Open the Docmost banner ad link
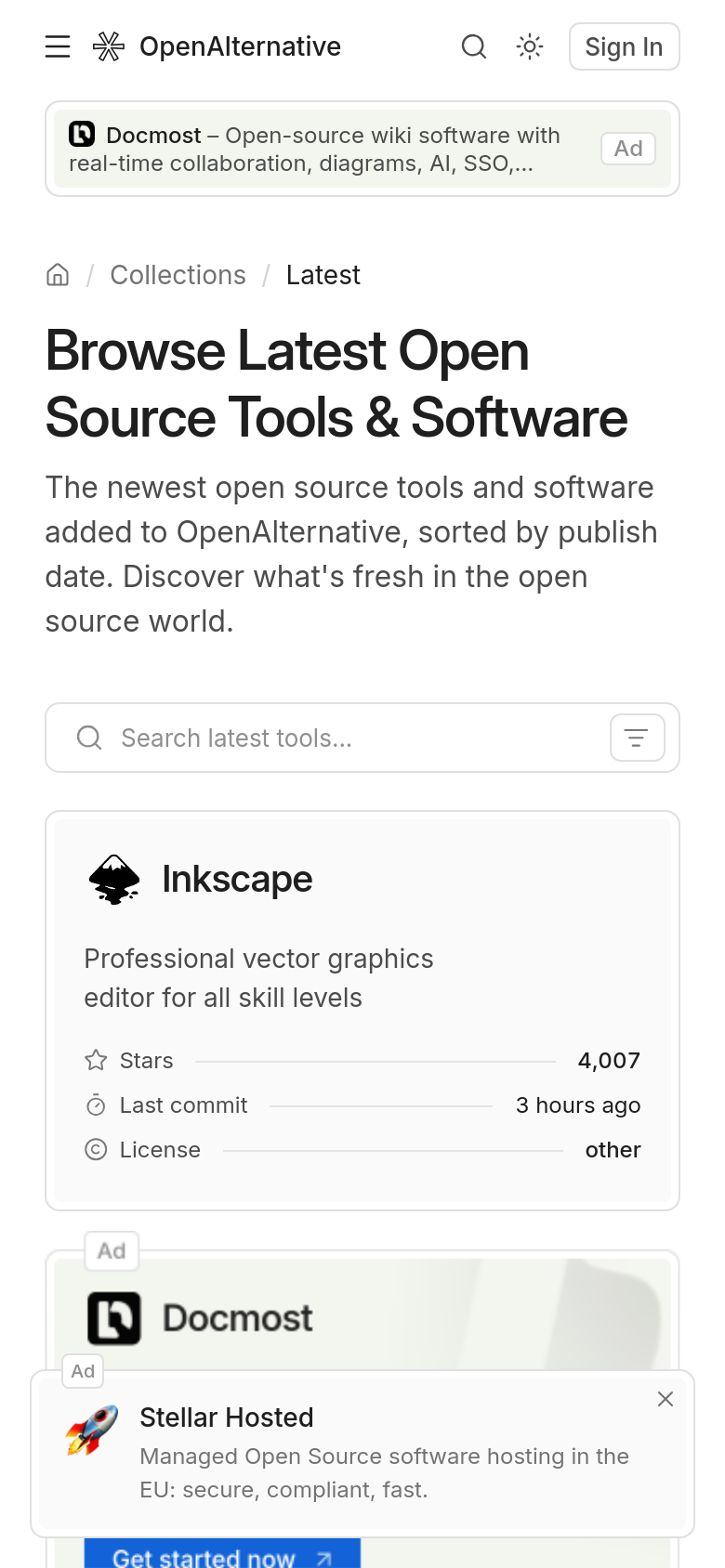Screen dimensions: 725x1568 (x=362, y=149)
